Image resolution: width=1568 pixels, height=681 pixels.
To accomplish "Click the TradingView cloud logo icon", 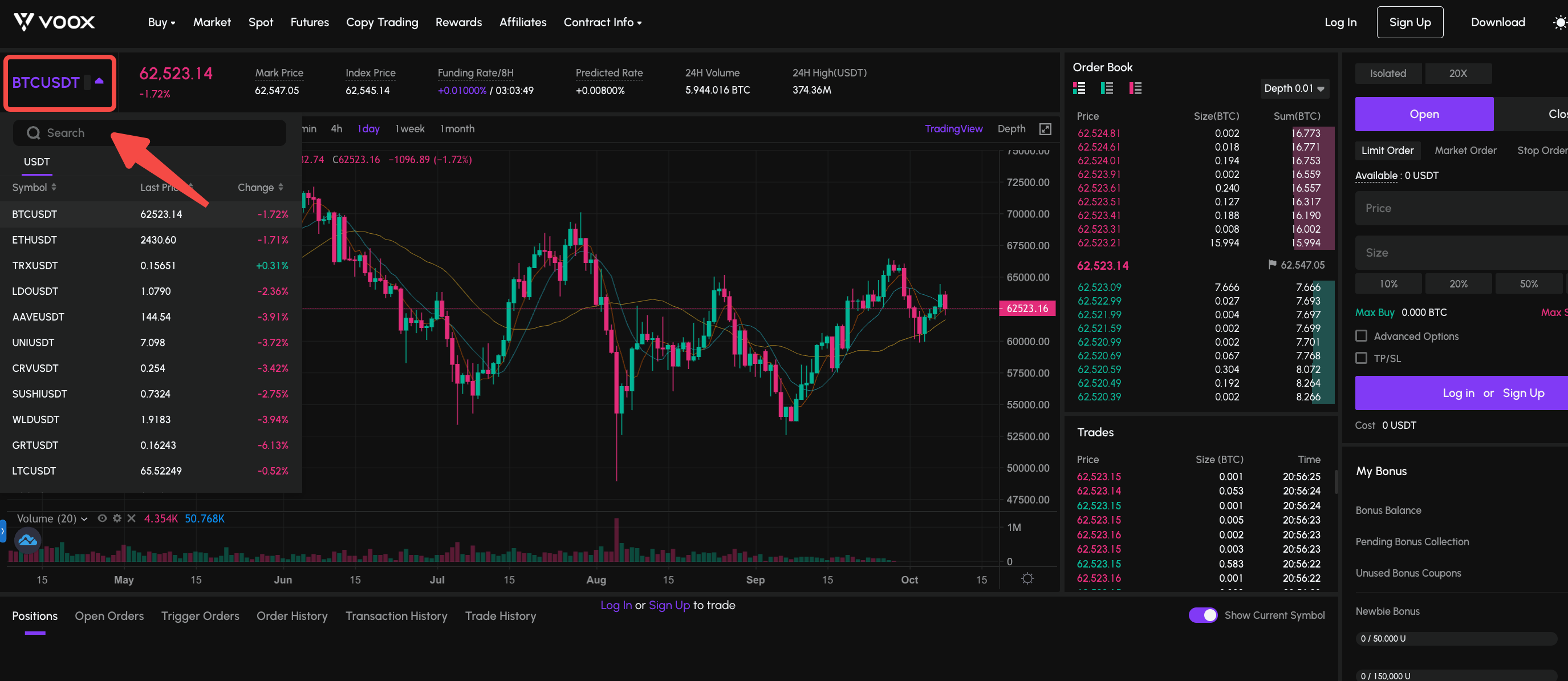I will click(27, 540).
